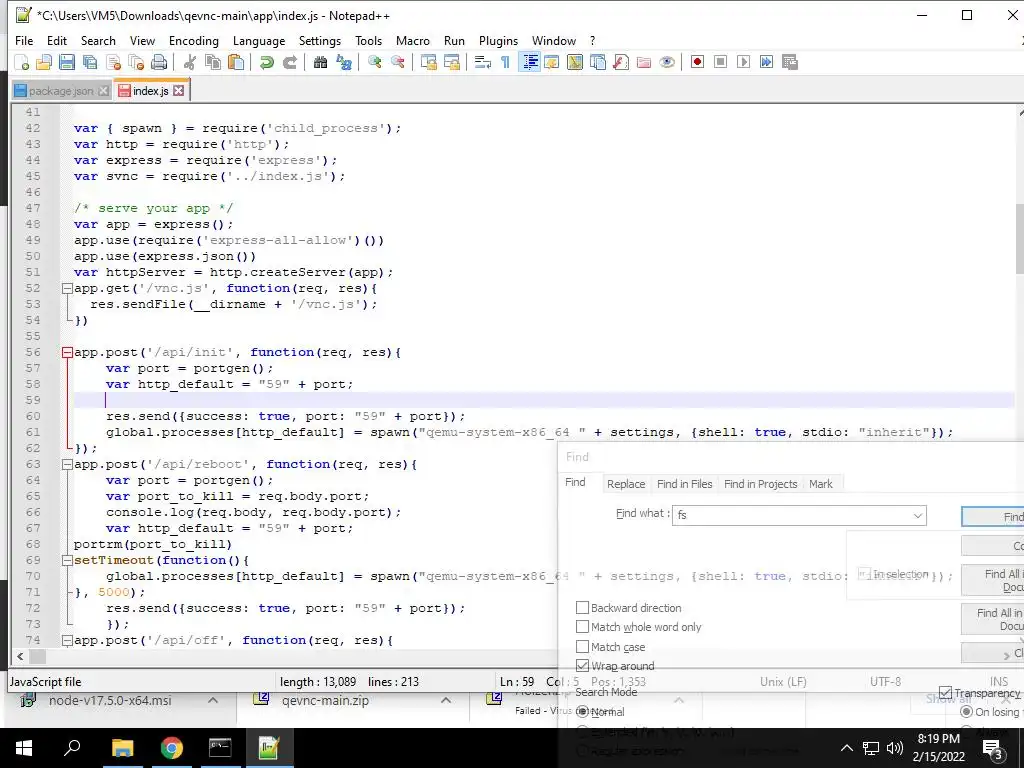Click the Close All toolbar icon

click(136, 62)
